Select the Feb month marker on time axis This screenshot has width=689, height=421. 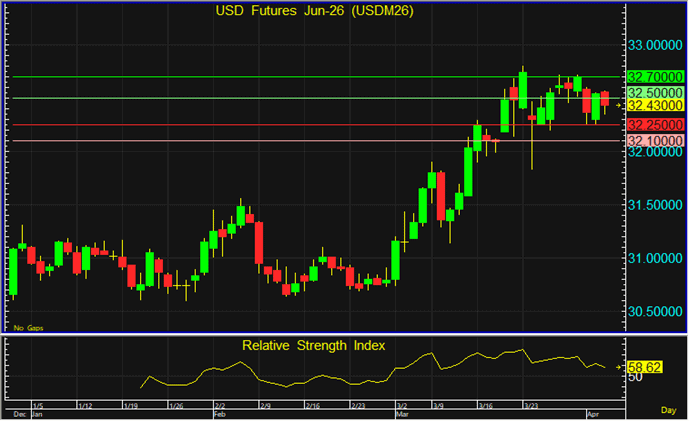coord(220,413)
